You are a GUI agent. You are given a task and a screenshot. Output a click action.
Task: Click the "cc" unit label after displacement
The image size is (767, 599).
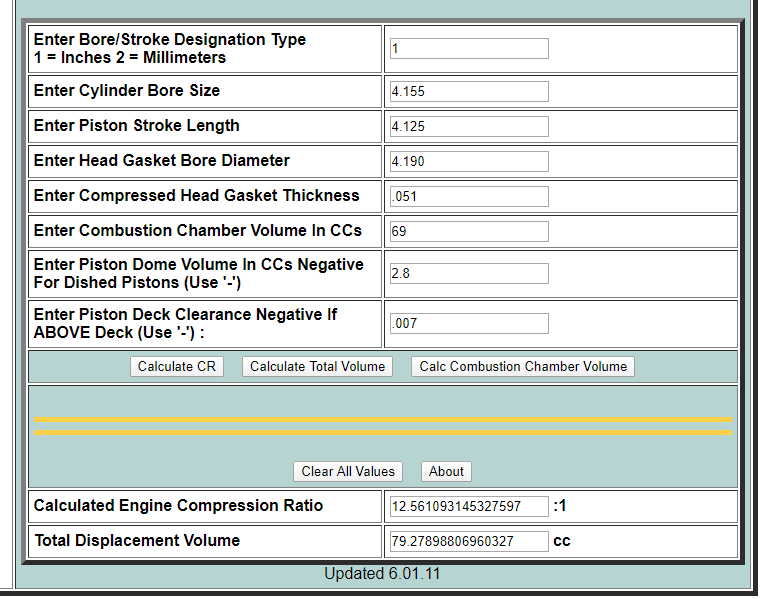coord(561,541)
